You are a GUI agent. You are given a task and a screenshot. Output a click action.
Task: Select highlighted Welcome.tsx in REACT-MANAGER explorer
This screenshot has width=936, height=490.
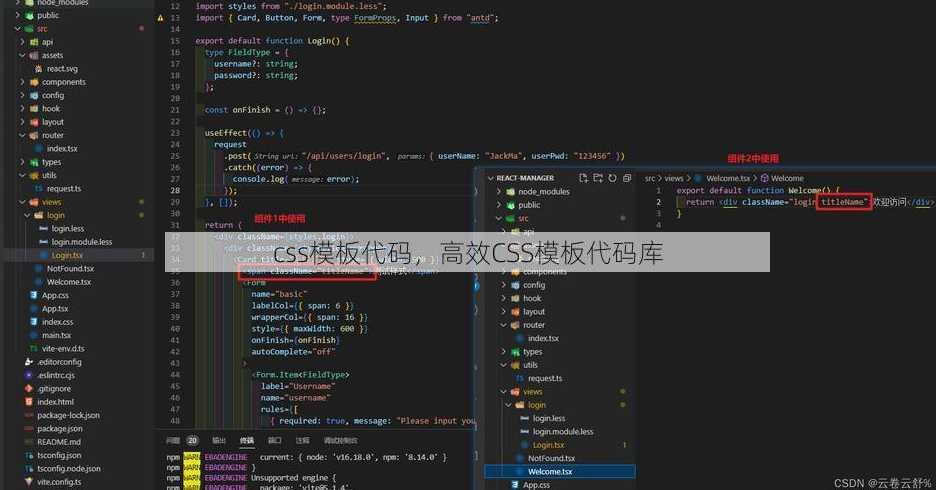[560, 471]
